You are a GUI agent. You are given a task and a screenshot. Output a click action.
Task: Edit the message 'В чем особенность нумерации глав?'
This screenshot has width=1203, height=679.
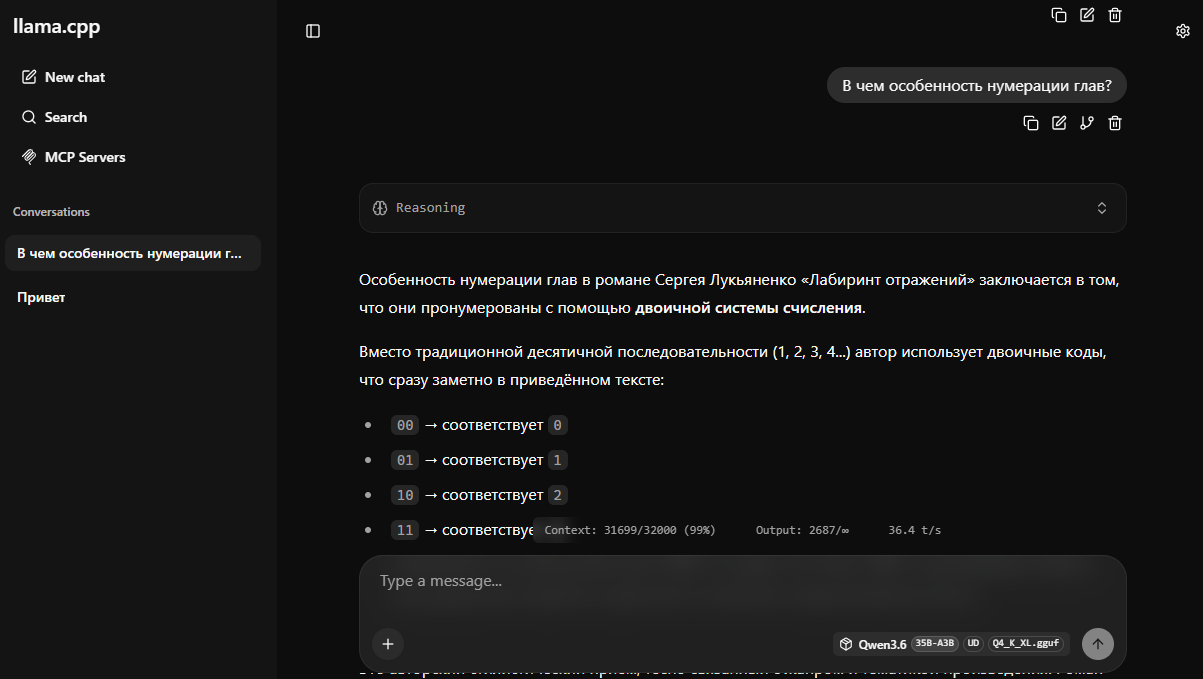click(1059, 123)
